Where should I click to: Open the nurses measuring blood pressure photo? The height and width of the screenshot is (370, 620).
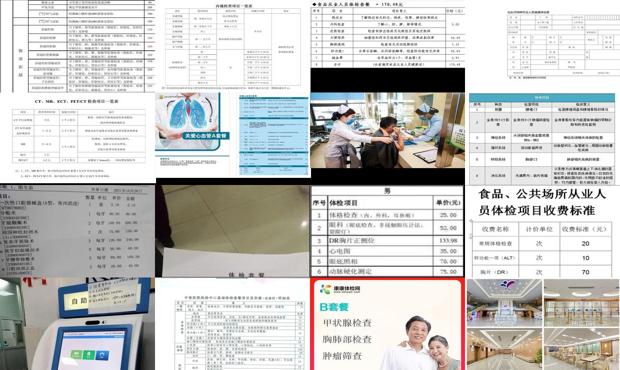[x=388, y=130]
